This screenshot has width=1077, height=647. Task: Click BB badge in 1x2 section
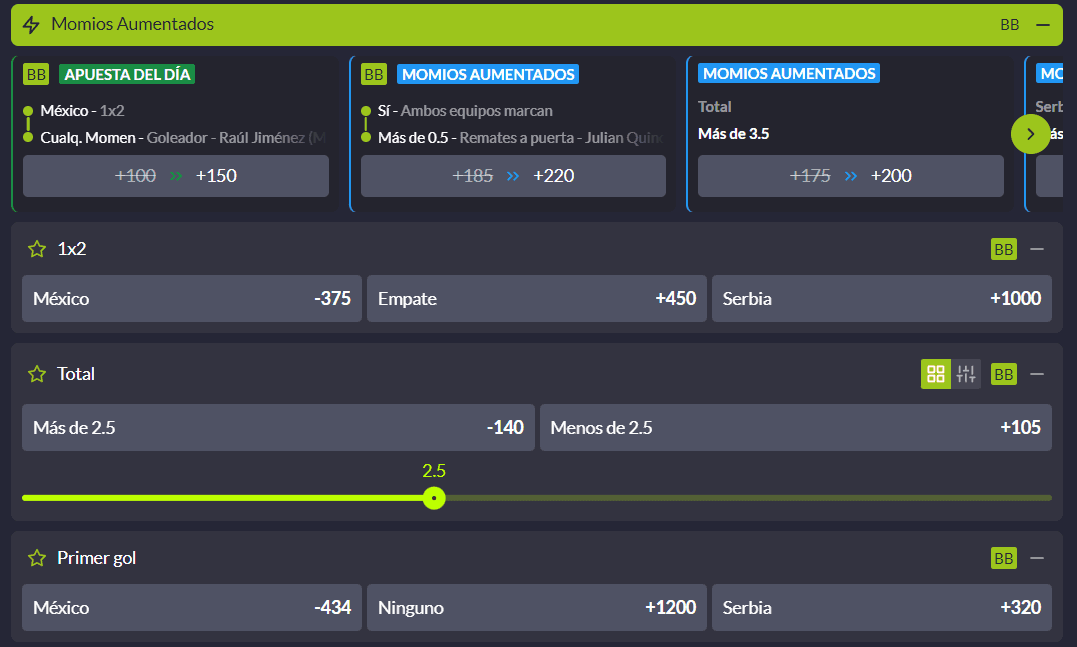(1004, 249)
